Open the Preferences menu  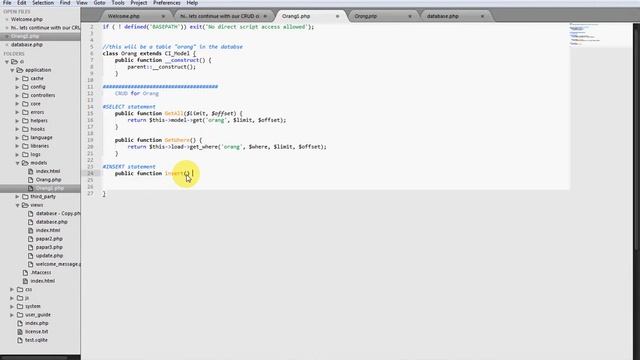tap(167, 3)
